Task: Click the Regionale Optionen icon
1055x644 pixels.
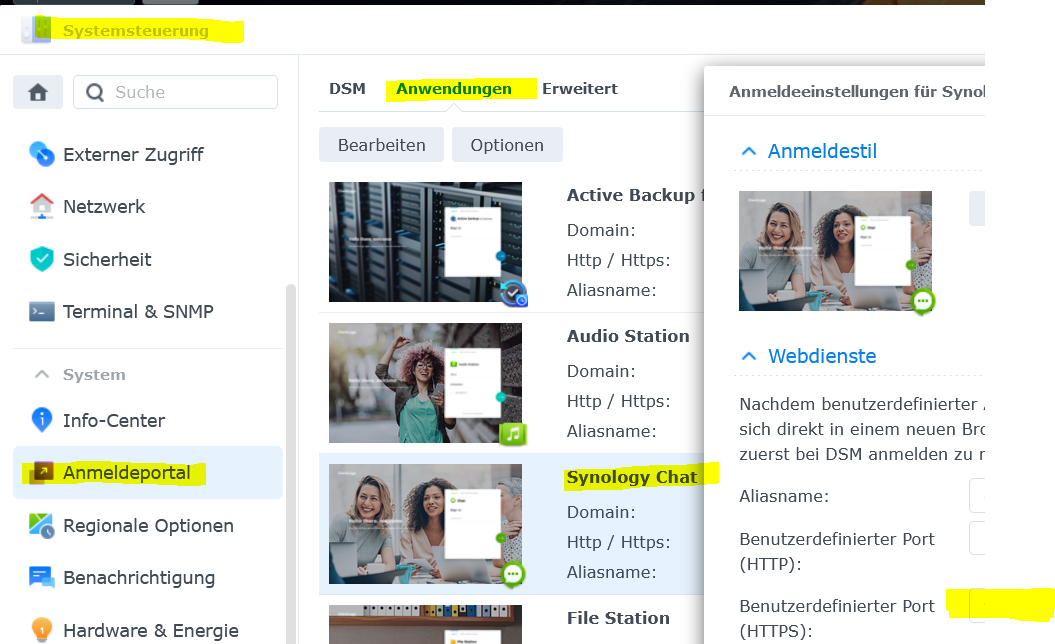Action: (x=42, y=526)
